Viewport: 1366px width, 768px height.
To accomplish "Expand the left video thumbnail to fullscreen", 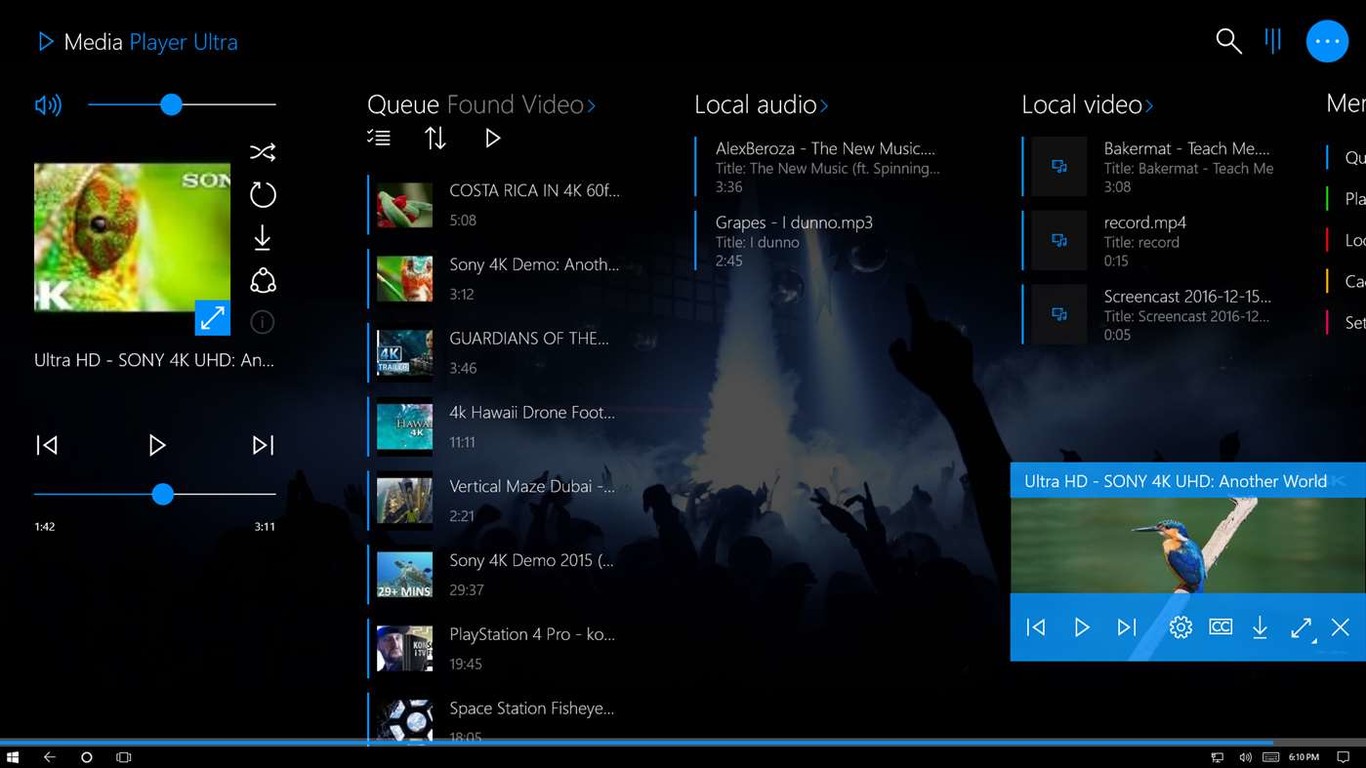I will [x=212, y=318].
